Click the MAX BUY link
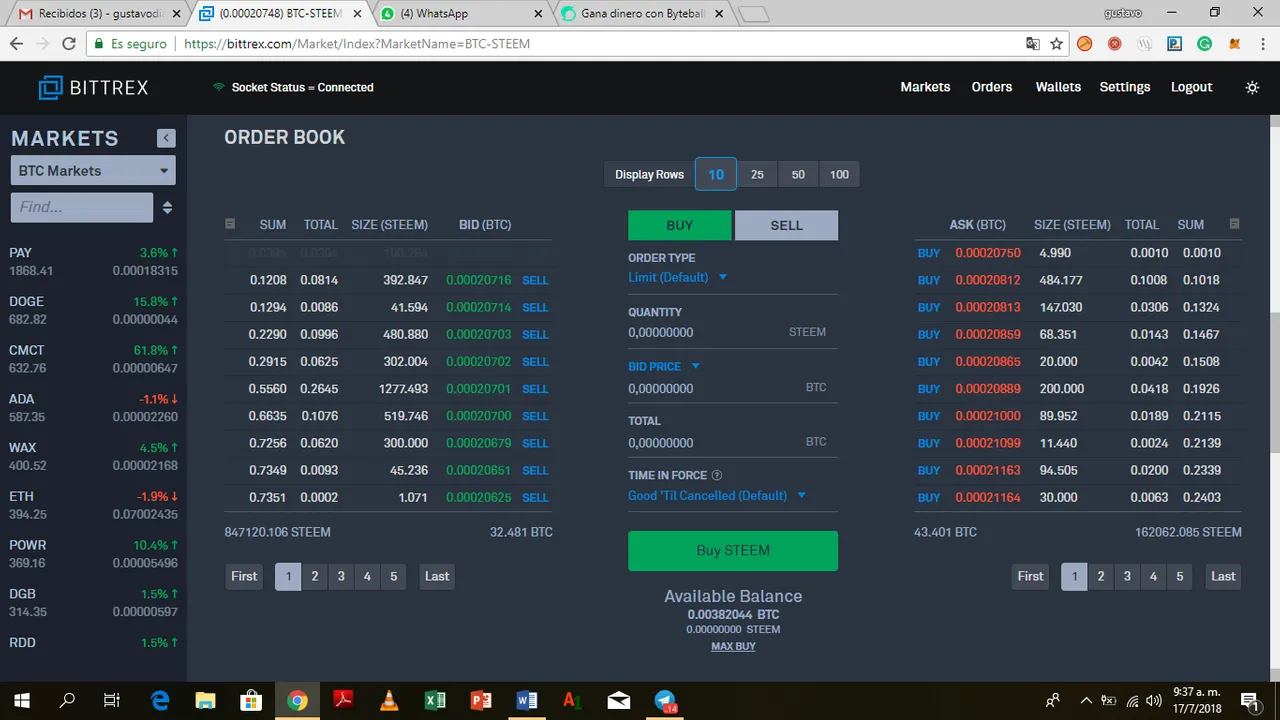The height and width of the screenshot is (720, 1280). pos(733,646)
